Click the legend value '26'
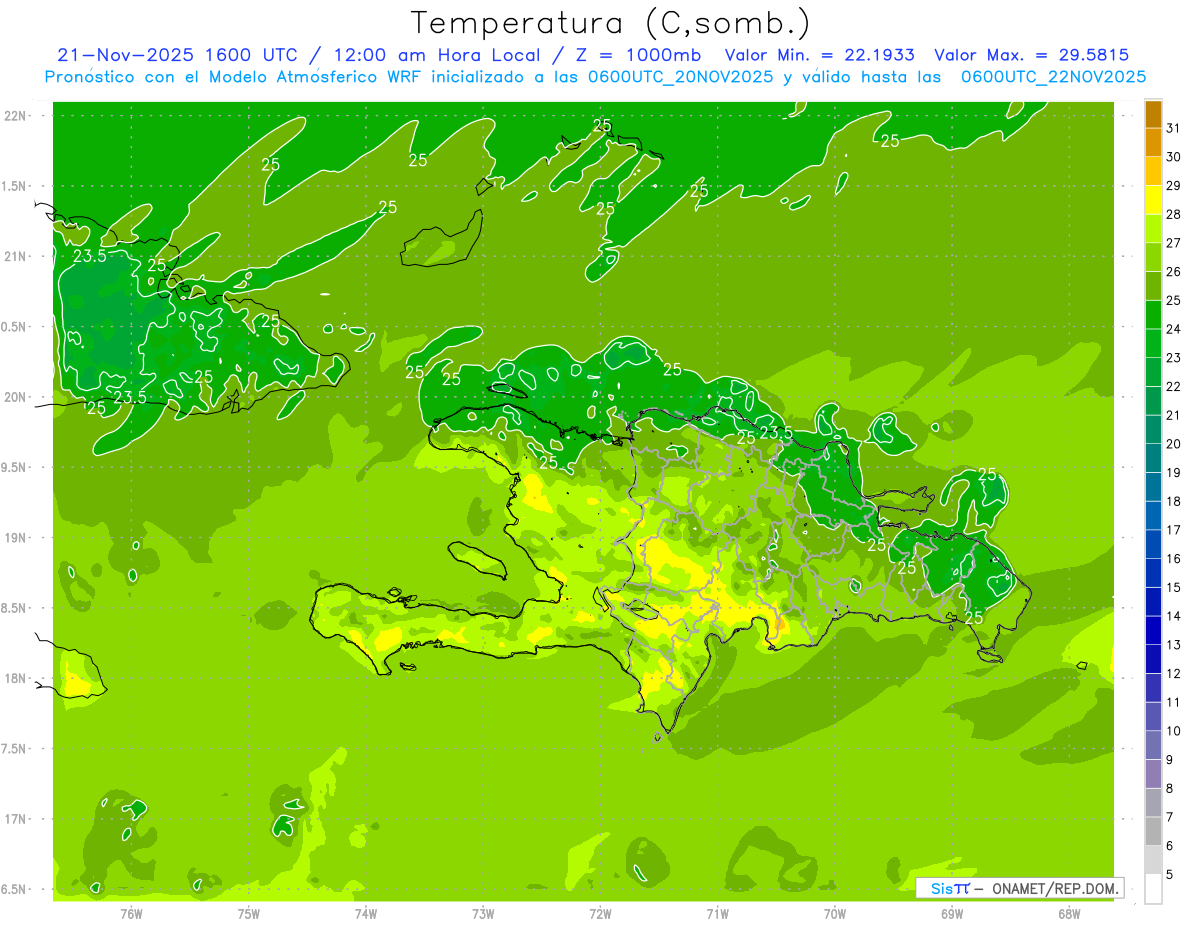The width and height of the screenshot is (1200, 927). point(1174,272)
